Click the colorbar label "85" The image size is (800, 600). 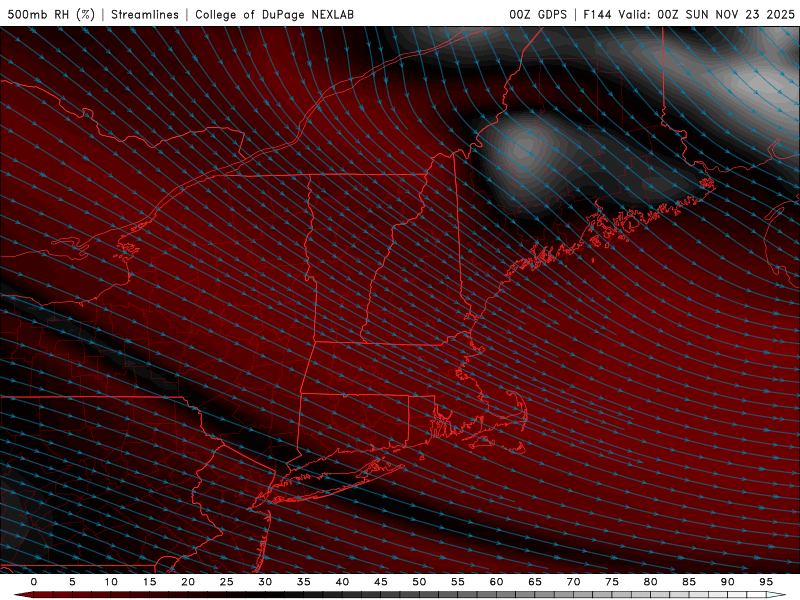[688, 582]
